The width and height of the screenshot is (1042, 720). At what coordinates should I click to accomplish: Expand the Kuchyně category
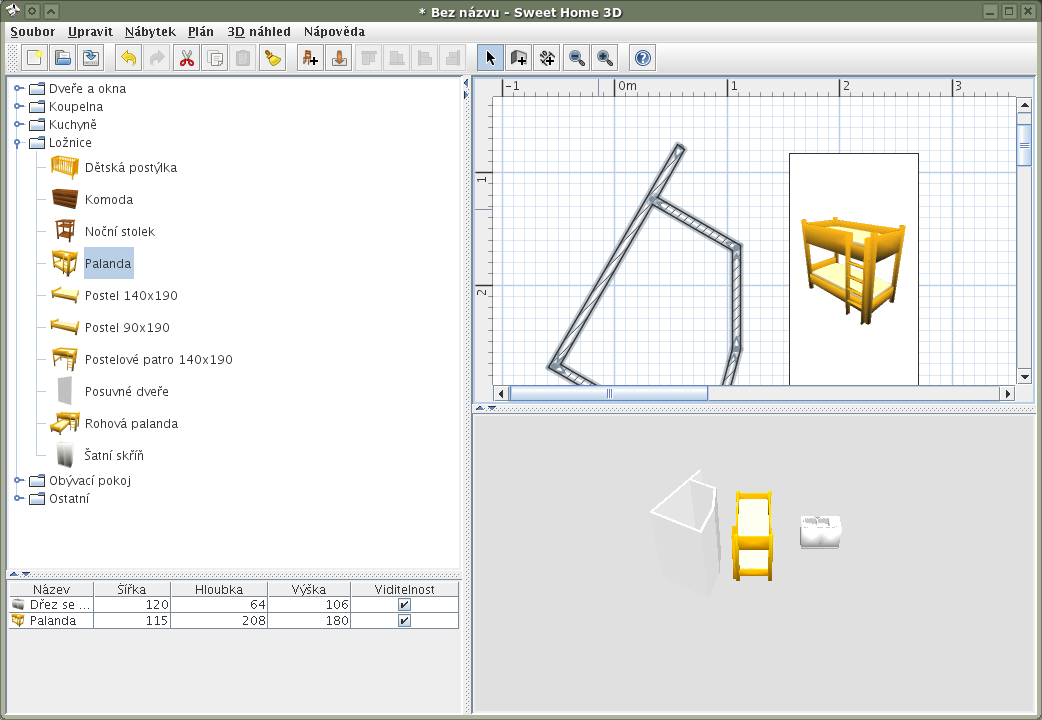[x=19, y=124]
